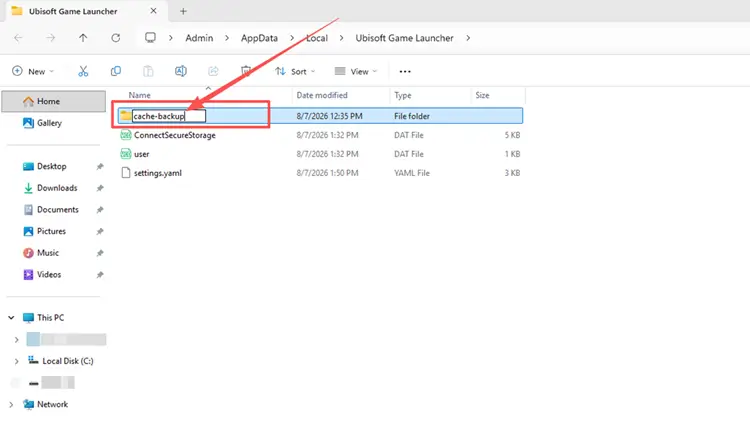The image size is (750, 443).
Task: Click the File folder type cell
Action: 412,116
